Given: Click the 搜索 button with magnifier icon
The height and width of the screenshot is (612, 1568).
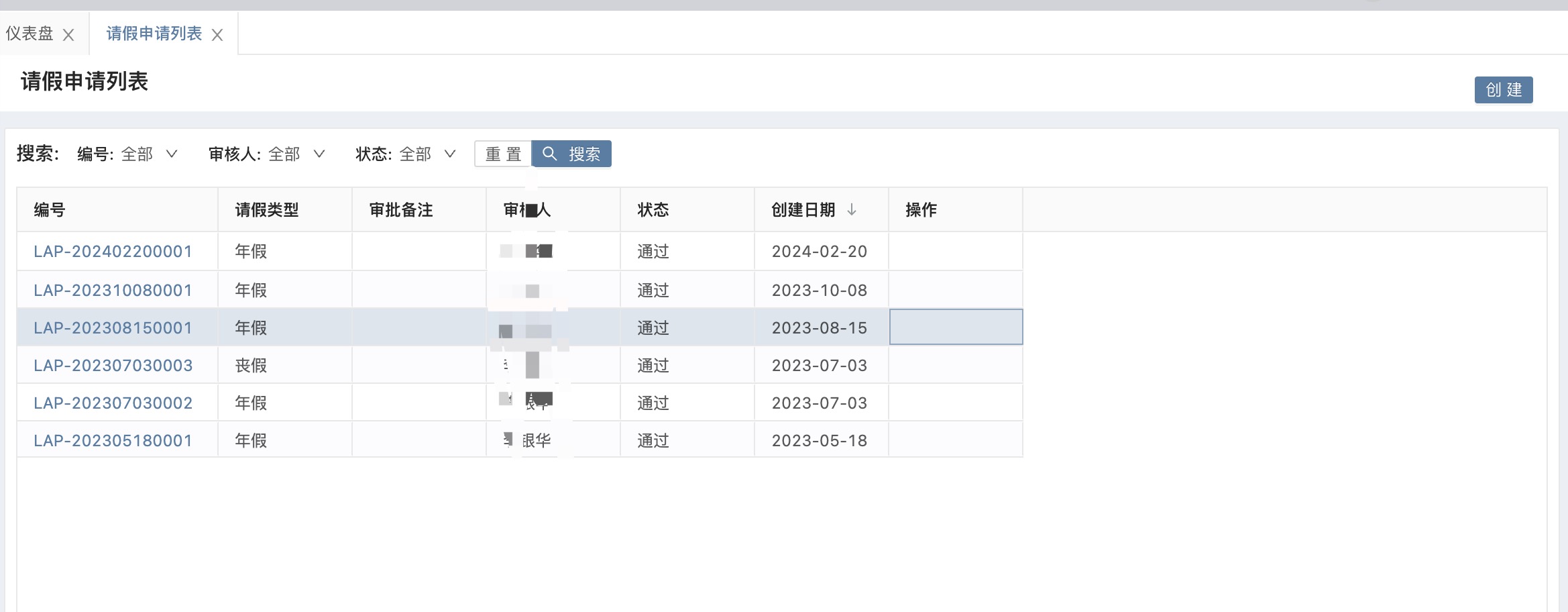Looking at the screenshot, I should click(571, 154).
